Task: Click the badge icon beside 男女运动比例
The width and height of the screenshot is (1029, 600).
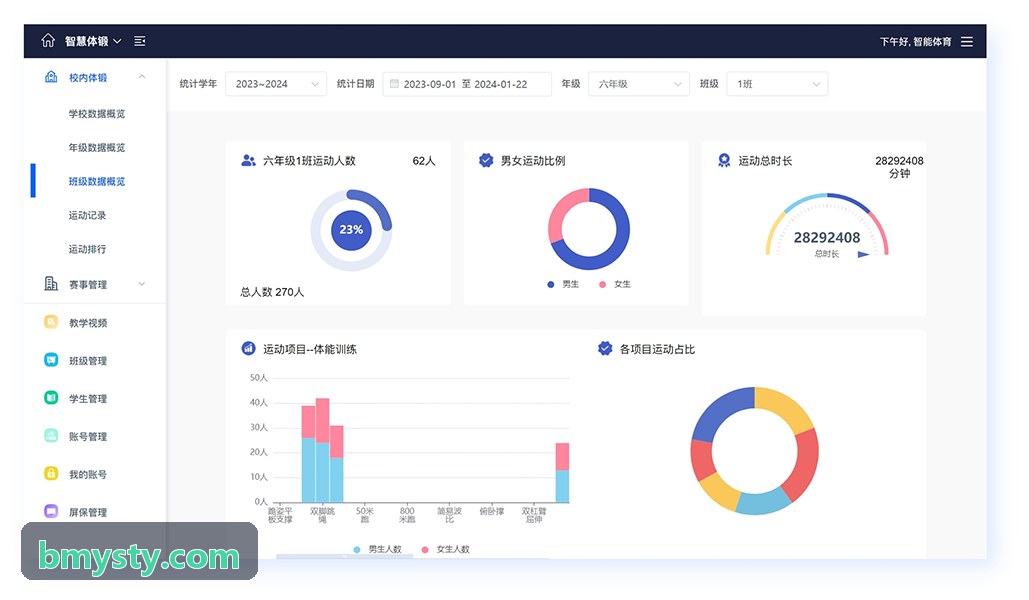Action: click(486, 160)
